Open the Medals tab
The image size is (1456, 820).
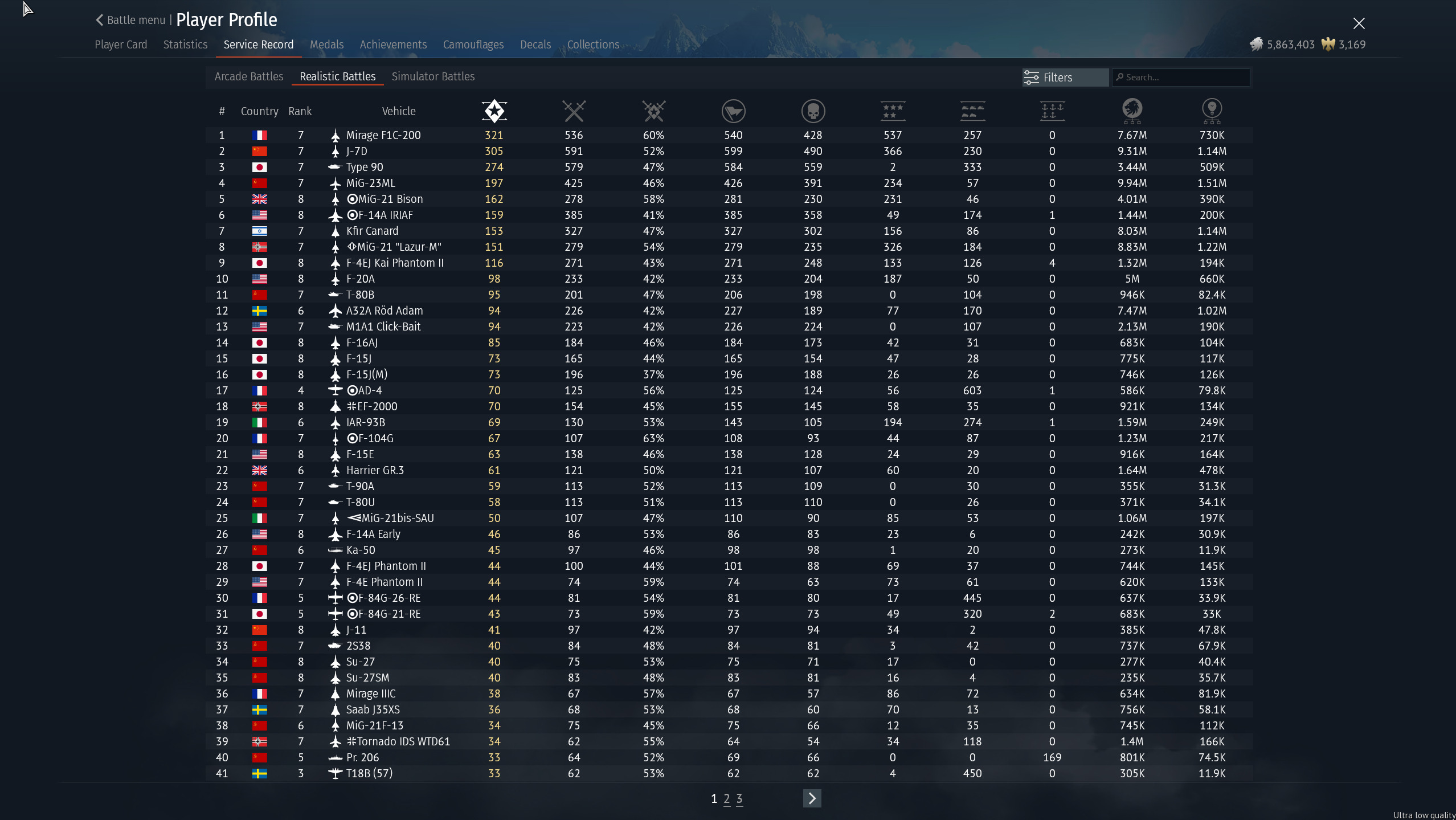pyautogui.click(x=326, y=44)
